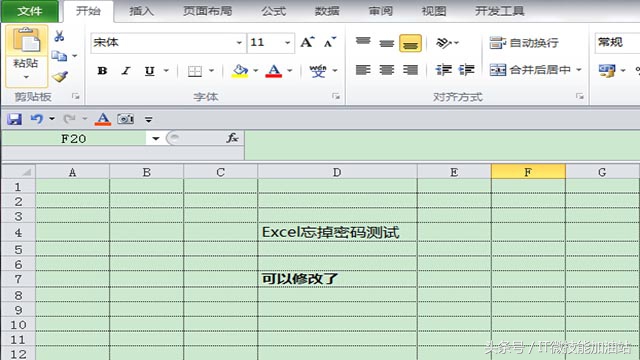Switch to the 数据 tab
Image resolution: width=640 pixels, height=360 pixels.
[x=327, y=11]
